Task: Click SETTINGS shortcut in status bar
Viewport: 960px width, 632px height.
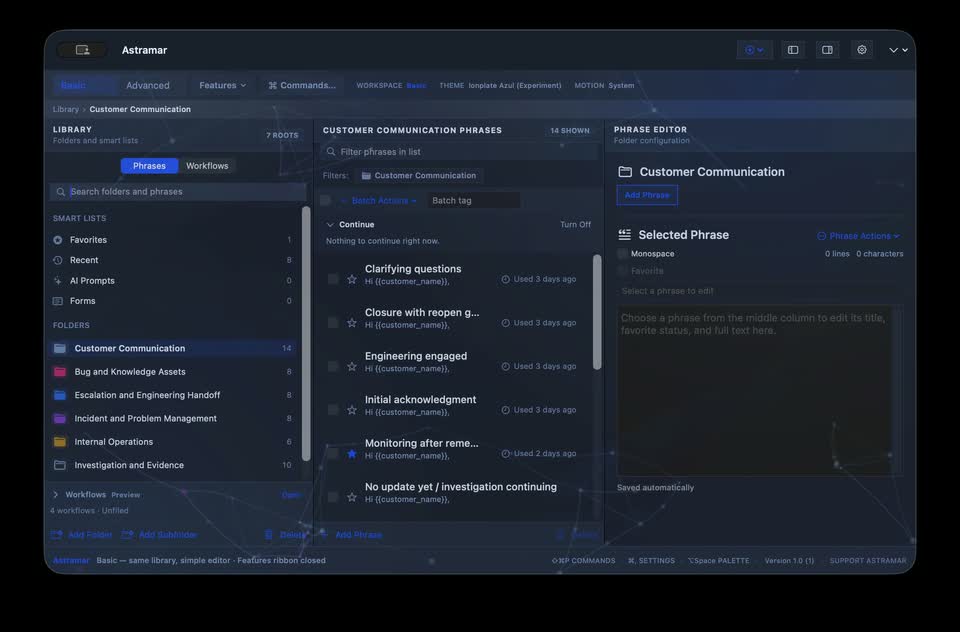Action: click(651, 560)
